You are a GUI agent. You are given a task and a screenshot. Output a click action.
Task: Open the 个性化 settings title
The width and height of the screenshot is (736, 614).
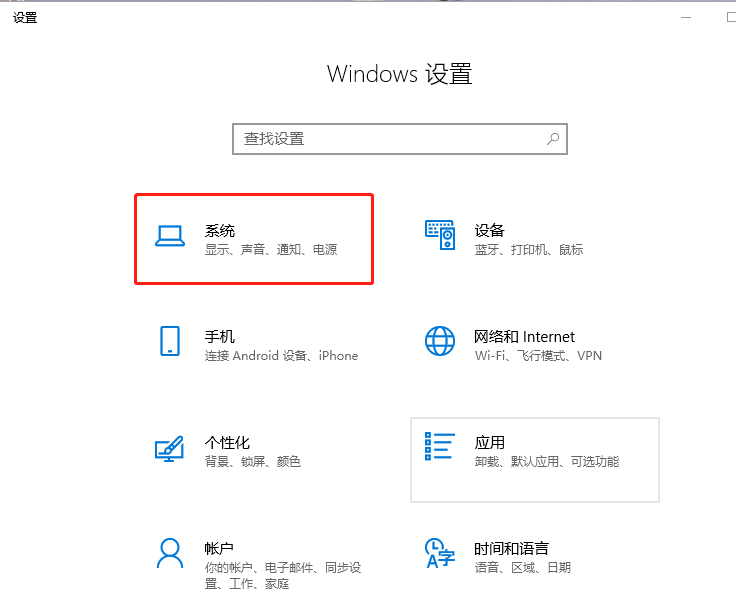point(227,443)
